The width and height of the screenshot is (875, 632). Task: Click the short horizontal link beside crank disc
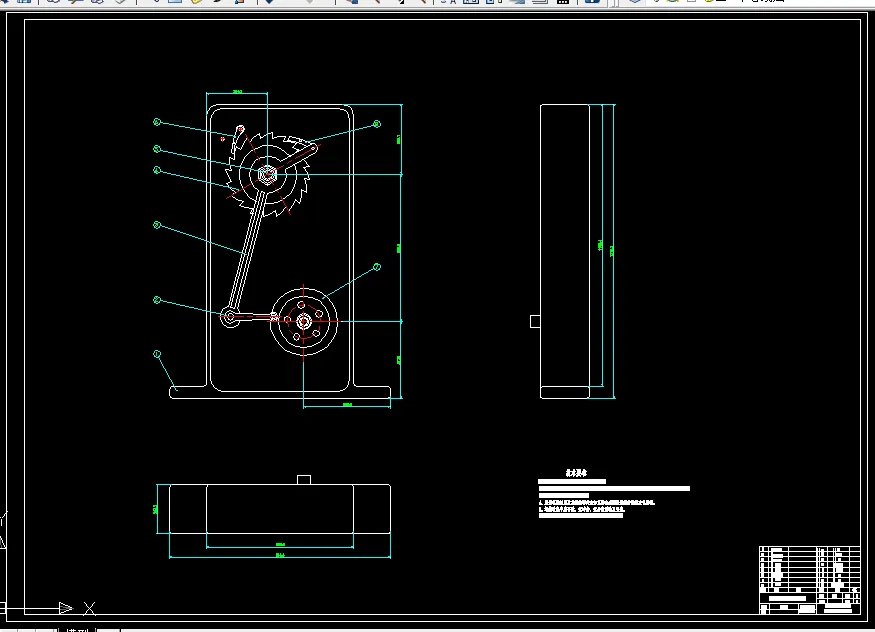tap(257, 317)
